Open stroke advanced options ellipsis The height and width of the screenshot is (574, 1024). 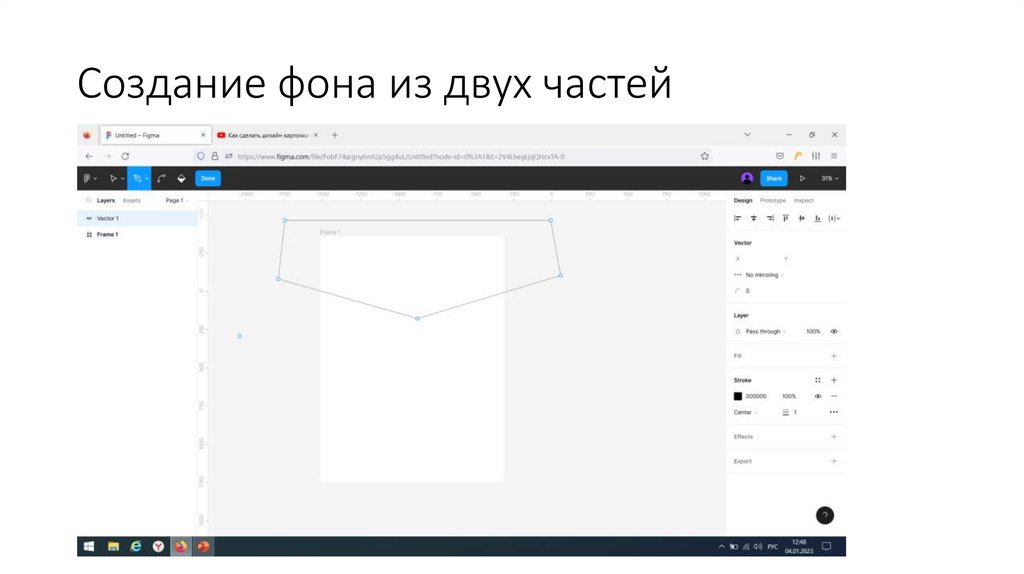(834, 412)
